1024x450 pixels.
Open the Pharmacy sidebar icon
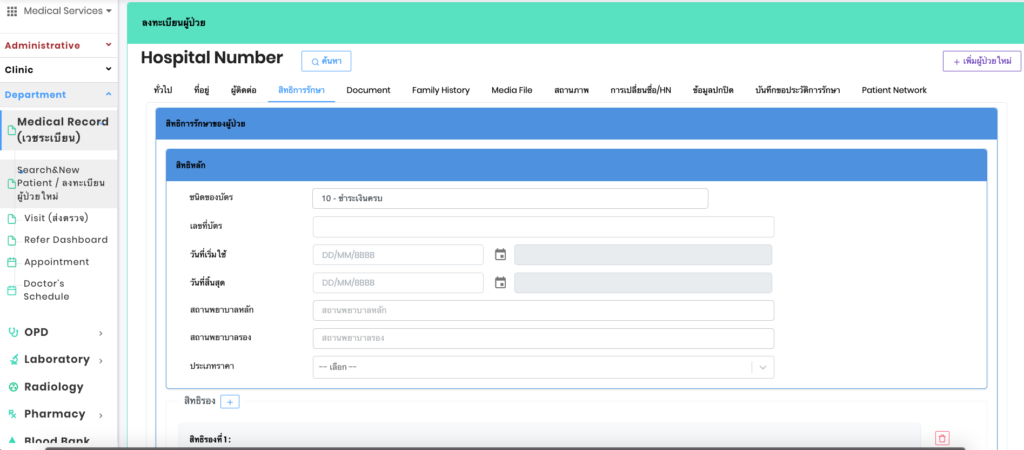tap(13, 414)
